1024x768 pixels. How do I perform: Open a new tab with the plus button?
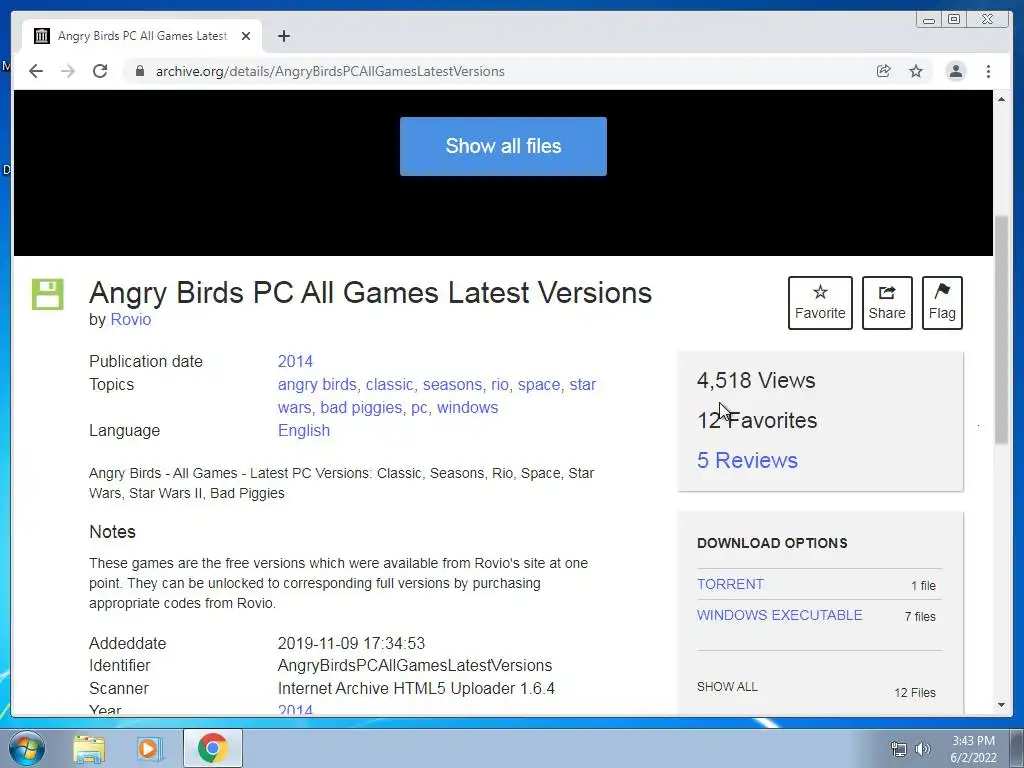tap(283, 36)
